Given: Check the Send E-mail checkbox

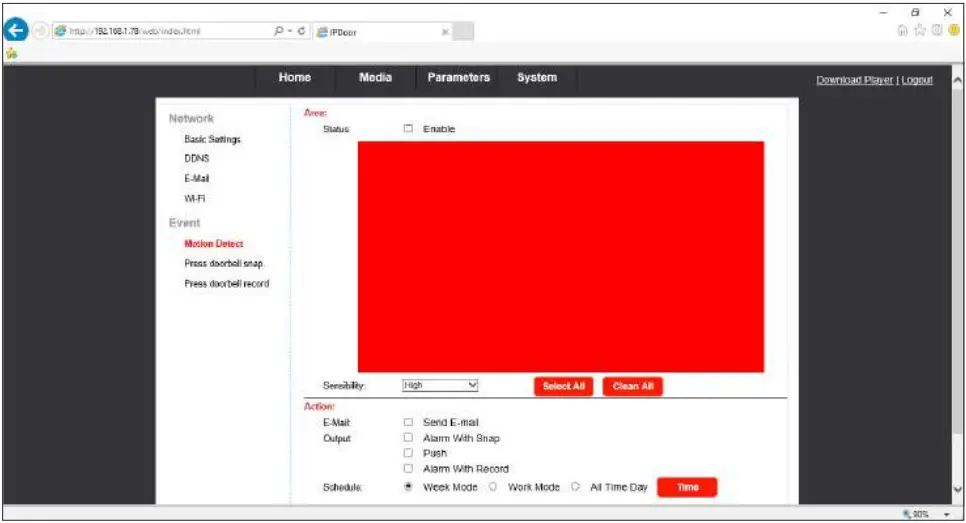Looking at the screenshot, I should coord(408,423).
